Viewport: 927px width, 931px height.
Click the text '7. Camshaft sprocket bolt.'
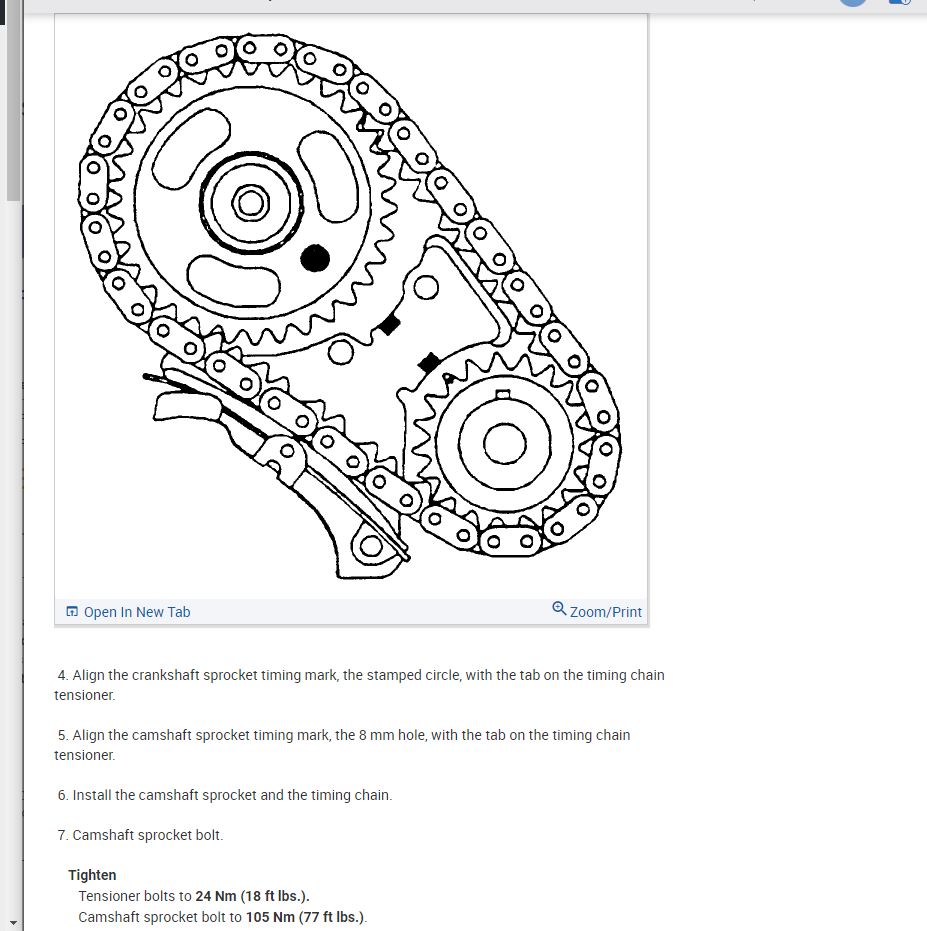pyautogui.click(x=140, y=835)
